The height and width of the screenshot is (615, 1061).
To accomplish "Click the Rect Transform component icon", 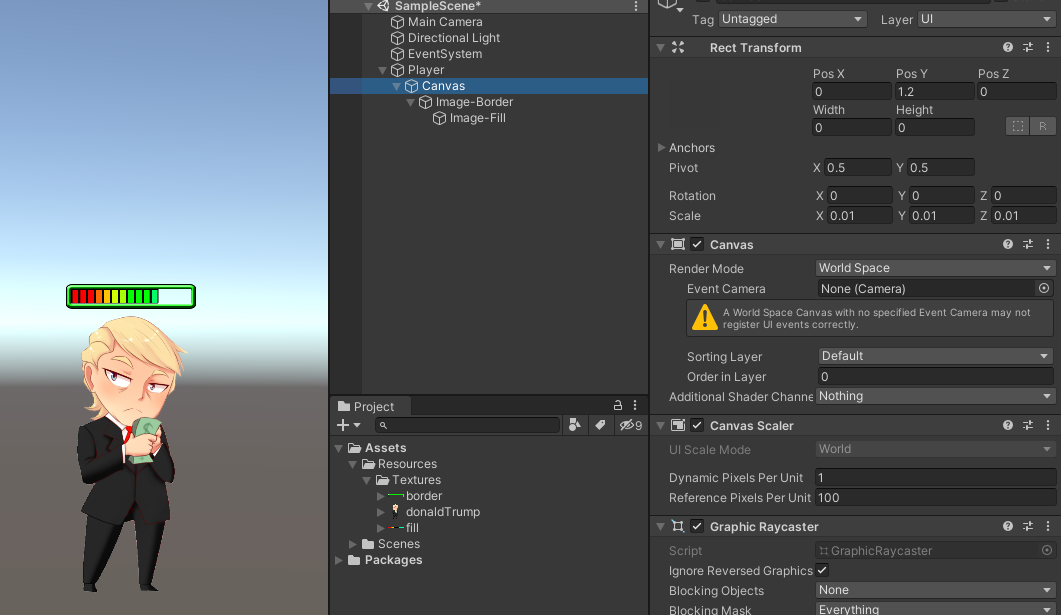I will click(677, 47).
